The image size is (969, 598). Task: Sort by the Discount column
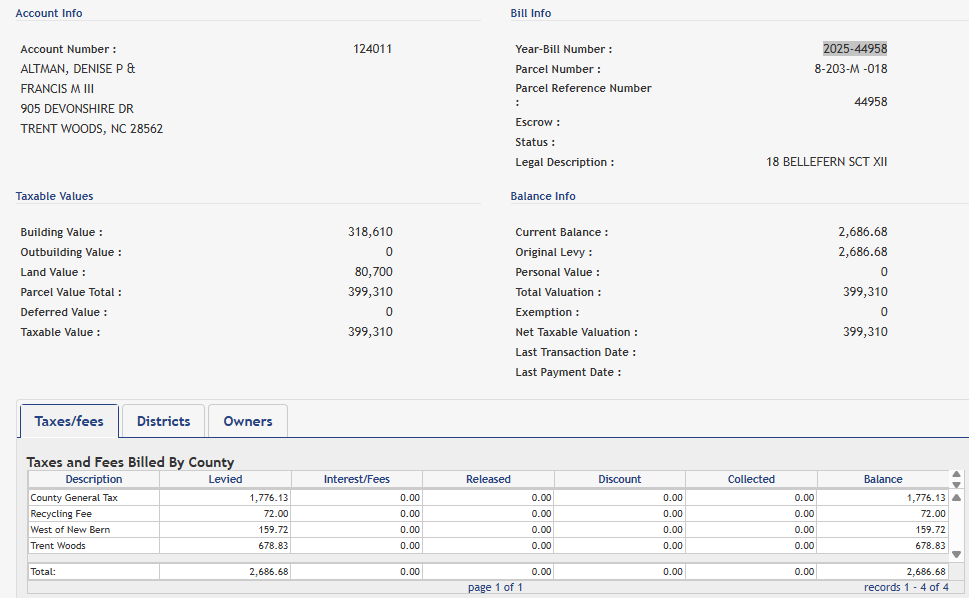[x=619, y=479]
